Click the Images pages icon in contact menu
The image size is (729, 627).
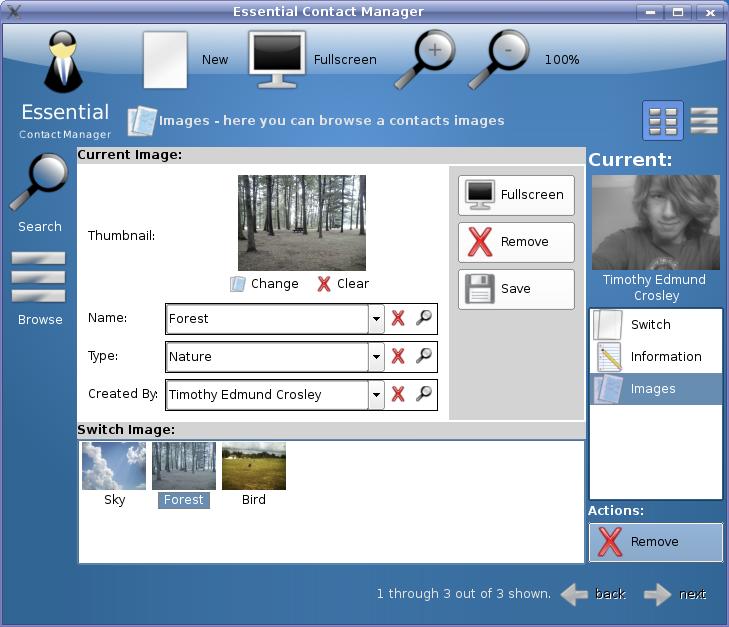click(608, 389)
